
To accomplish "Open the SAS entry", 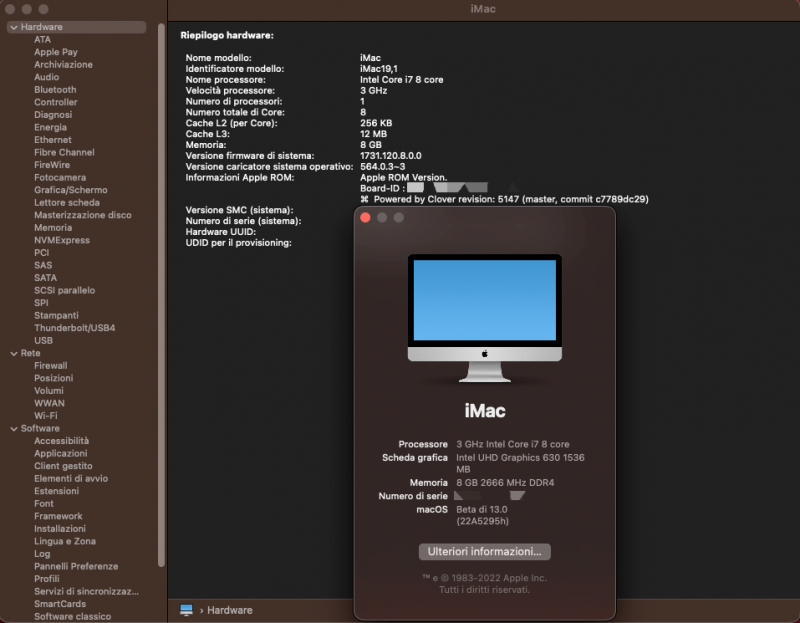I will (x=43, y=265).
